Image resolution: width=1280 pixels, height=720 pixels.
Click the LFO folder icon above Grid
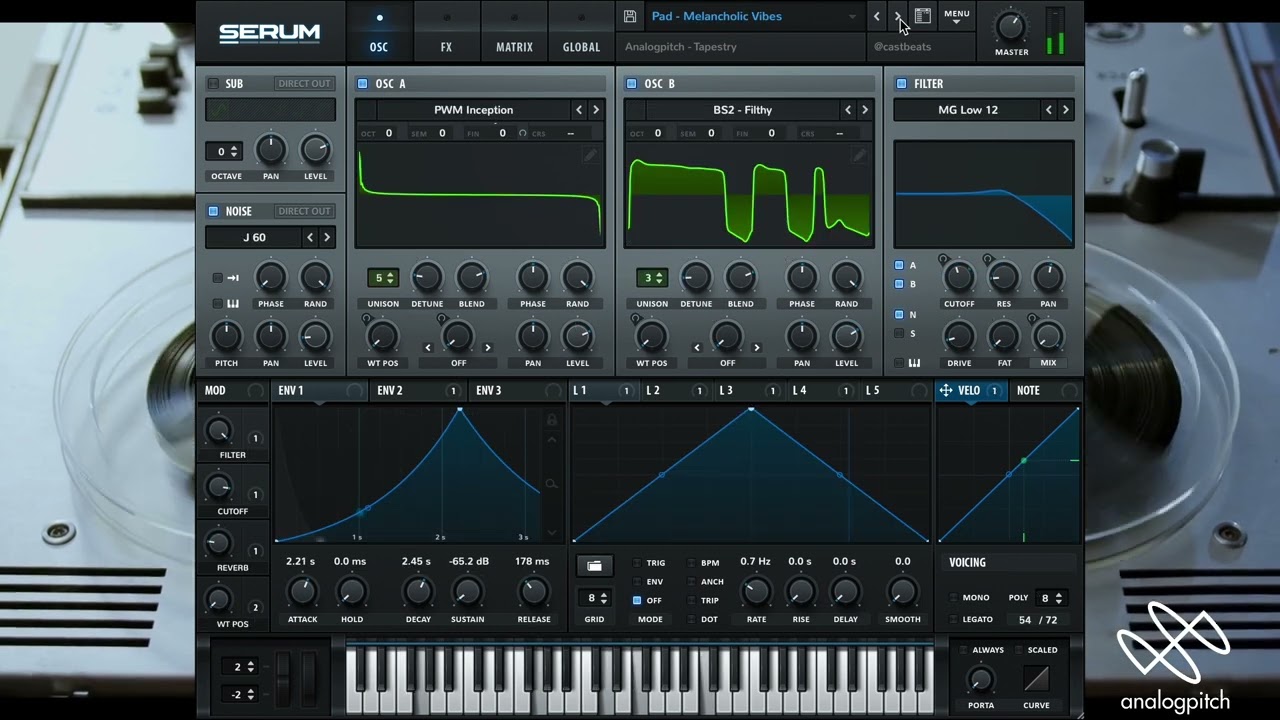pyautogui.click(x=594, y=566)
